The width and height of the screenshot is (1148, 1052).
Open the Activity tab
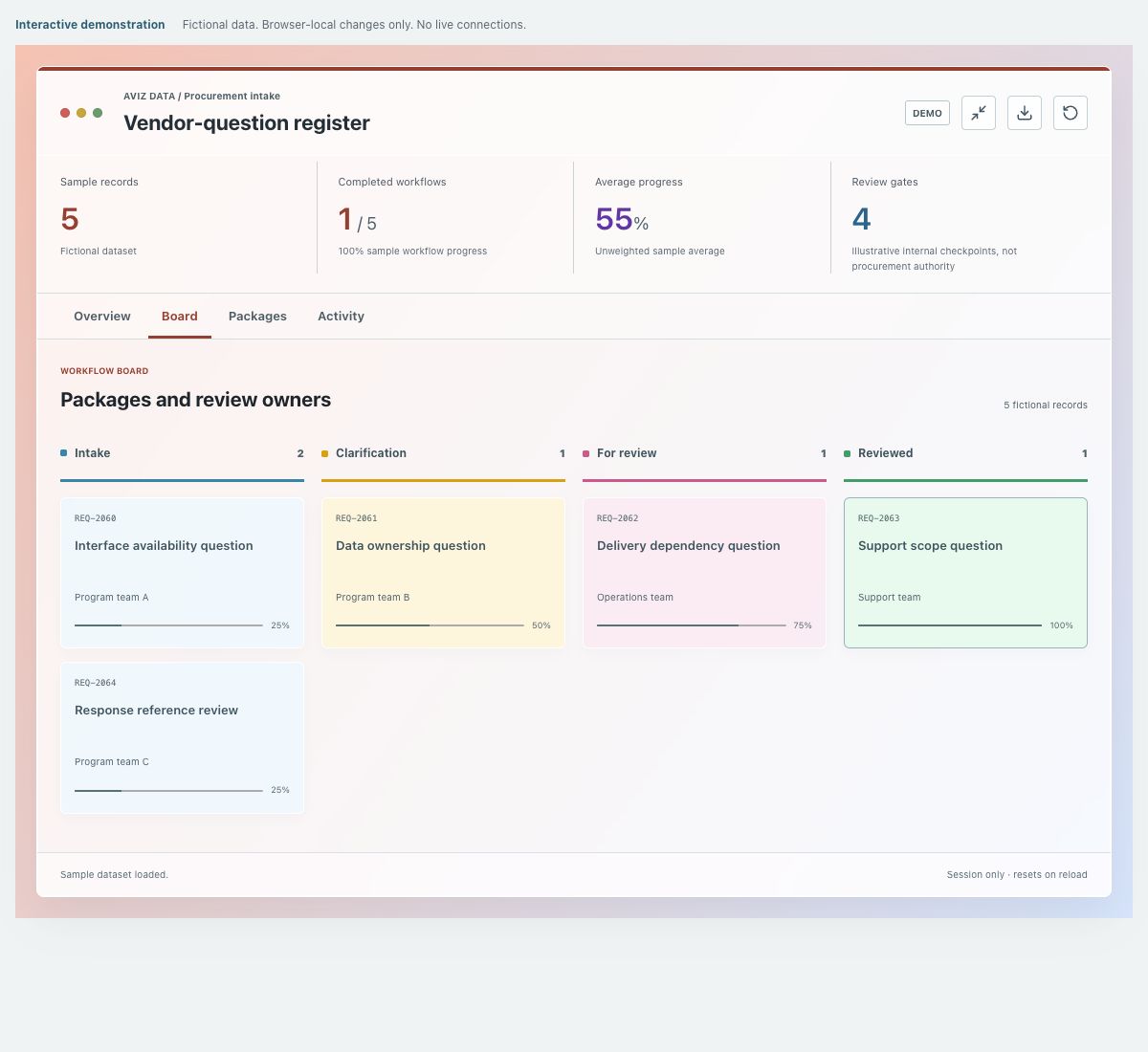pos(341,317)
